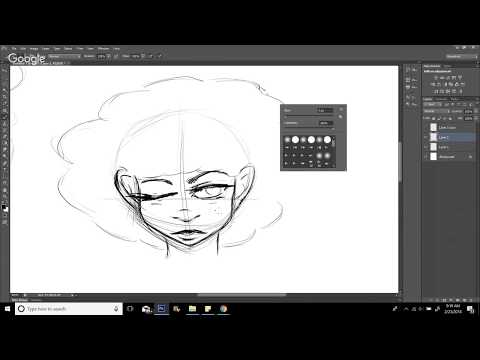The image size is (480, 360).
Task: Toggle visibility of the Background layer
Action: [x=426, y=157]
